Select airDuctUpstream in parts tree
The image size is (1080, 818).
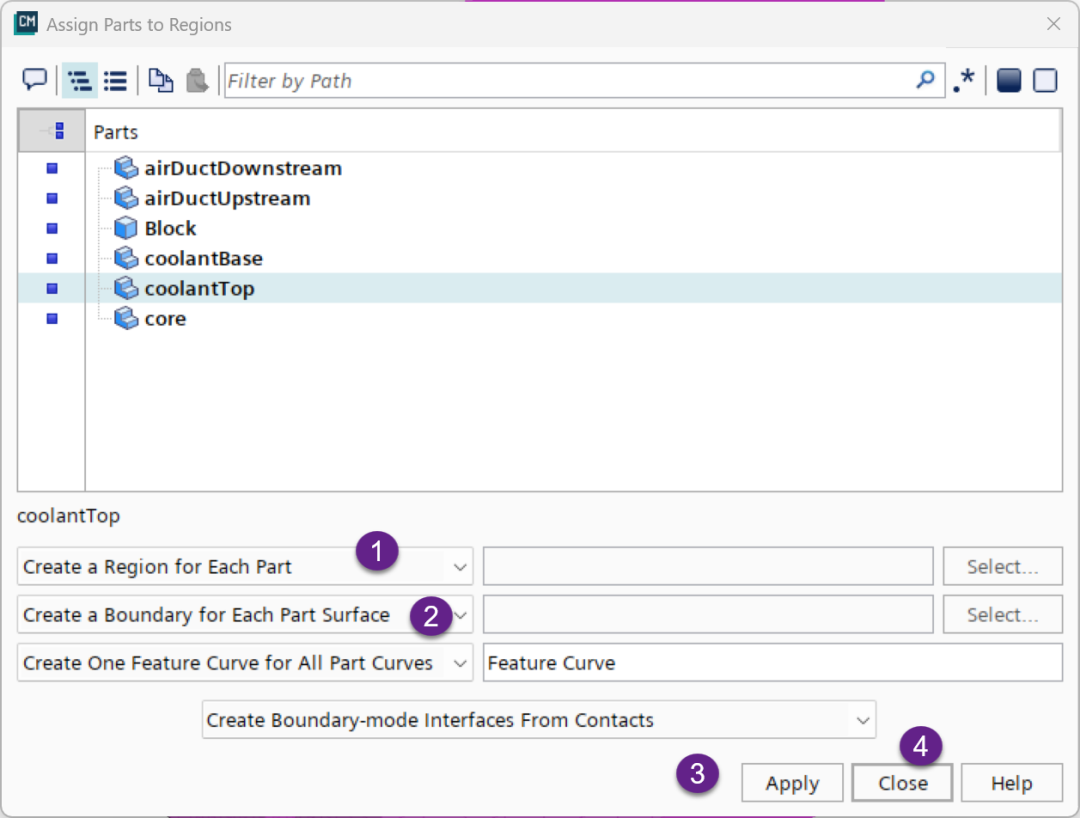[227, 198]
